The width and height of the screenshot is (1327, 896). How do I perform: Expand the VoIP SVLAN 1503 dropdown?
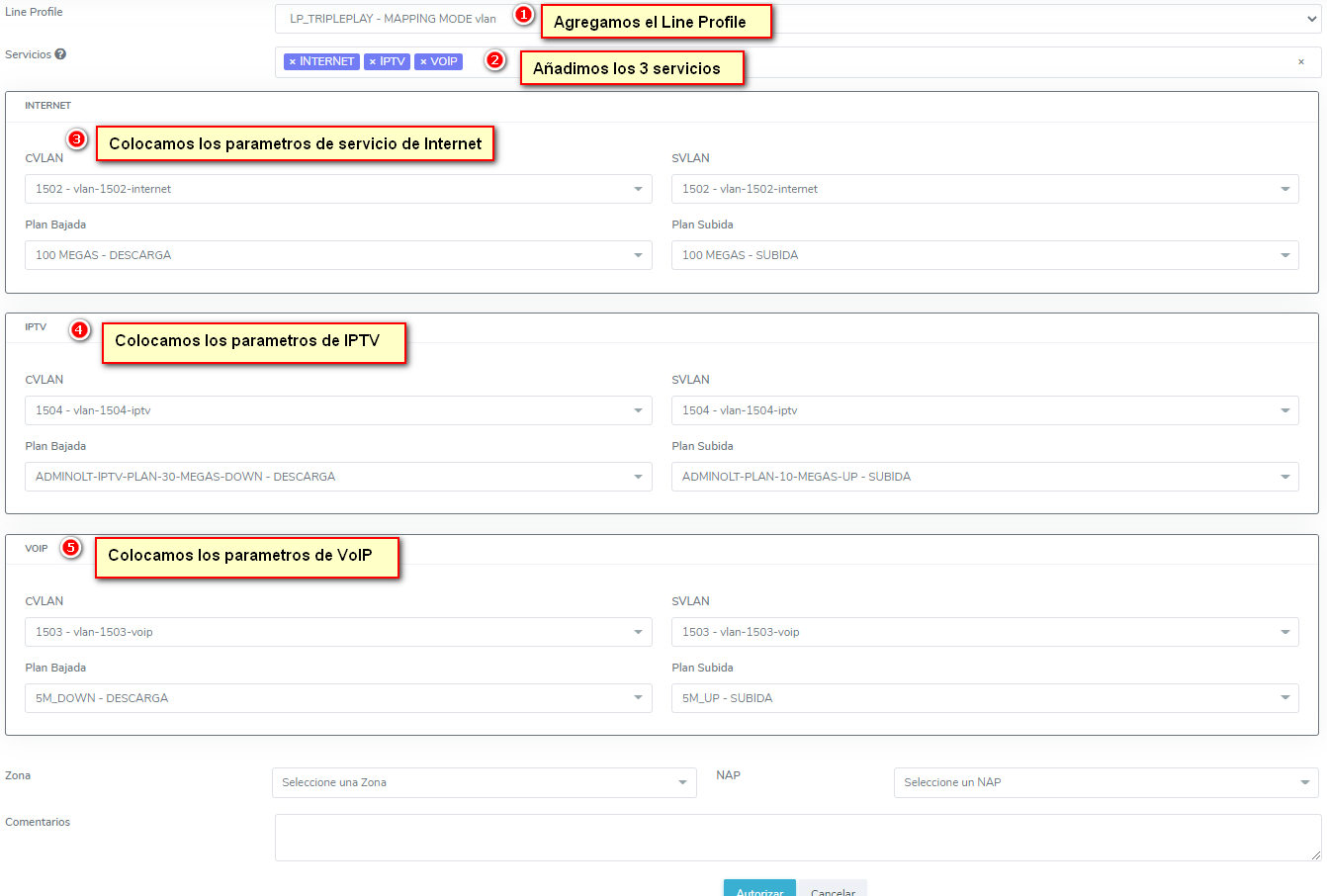pyautogui.click(x=984, y=632)
